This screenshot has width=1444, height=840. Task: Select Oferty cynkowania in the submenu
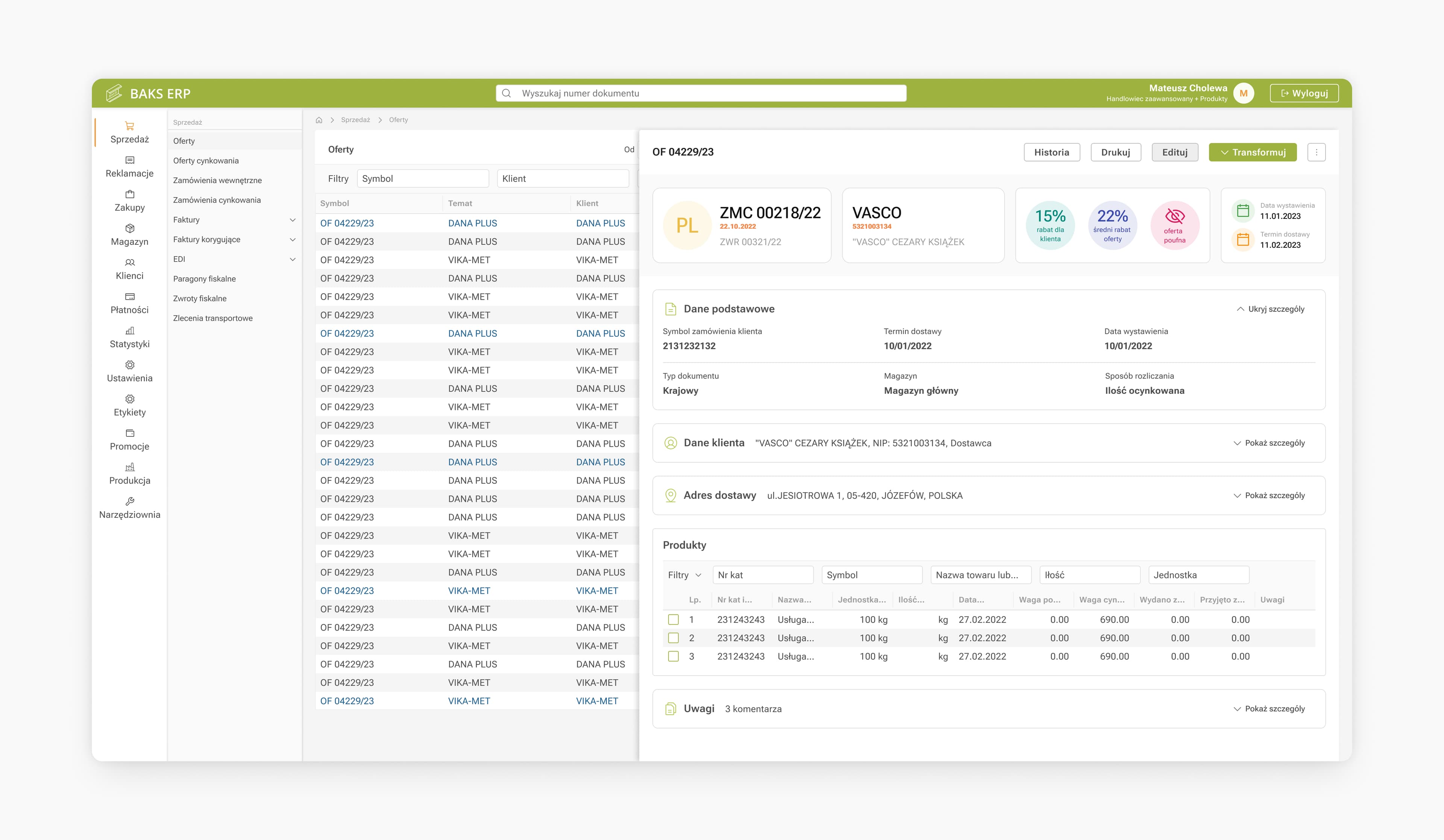click(x=206, y=161)
